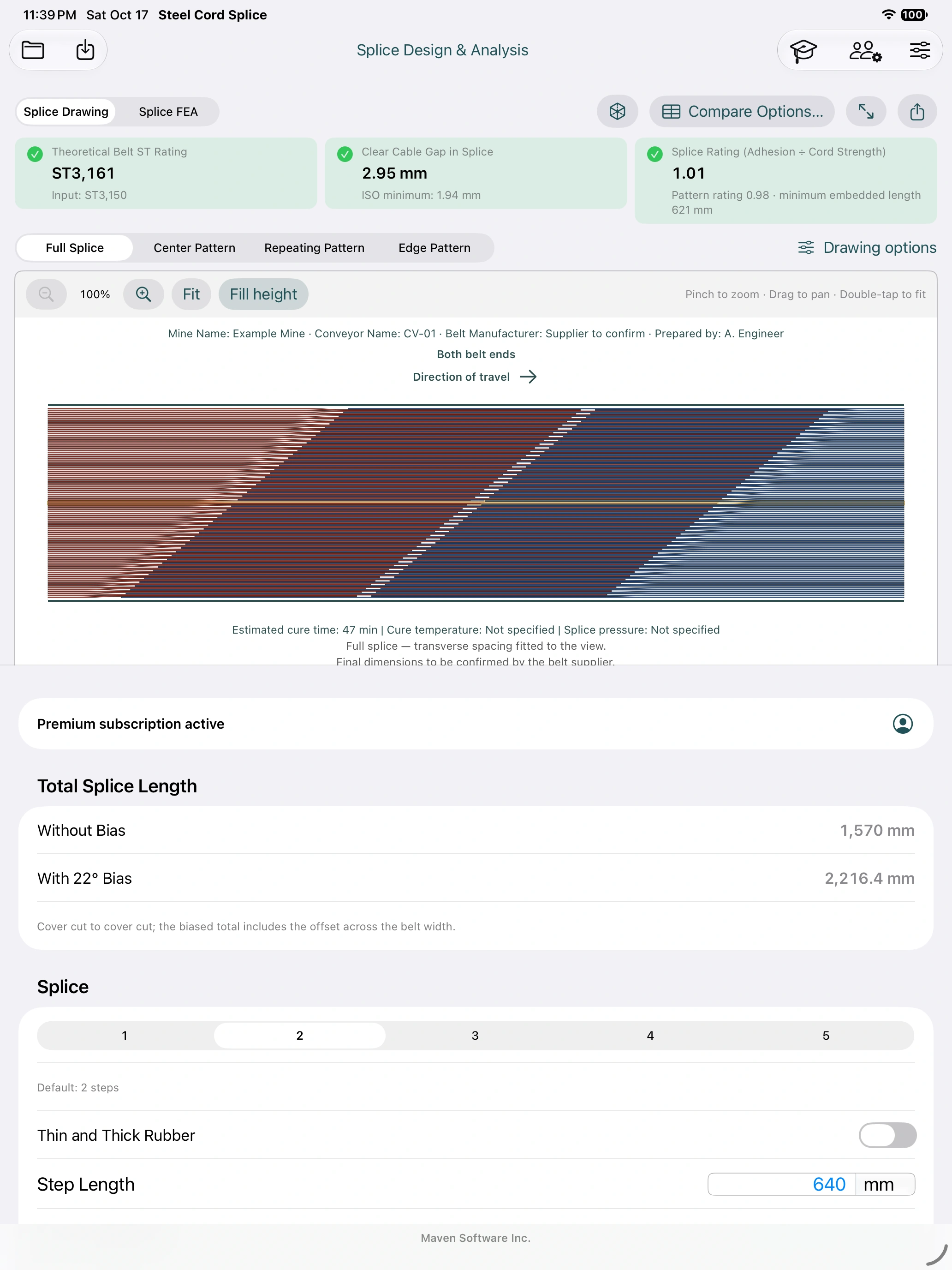Viewport: 952px width, 1270px height.
Task: Tap the 3D cube view icon
Action: click(x=618, y=111)
